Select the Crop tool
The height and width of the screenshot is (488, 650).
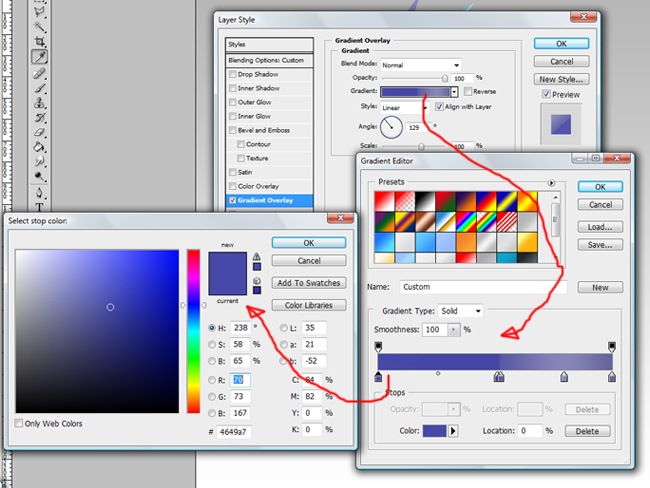click(x=40, y=41)
